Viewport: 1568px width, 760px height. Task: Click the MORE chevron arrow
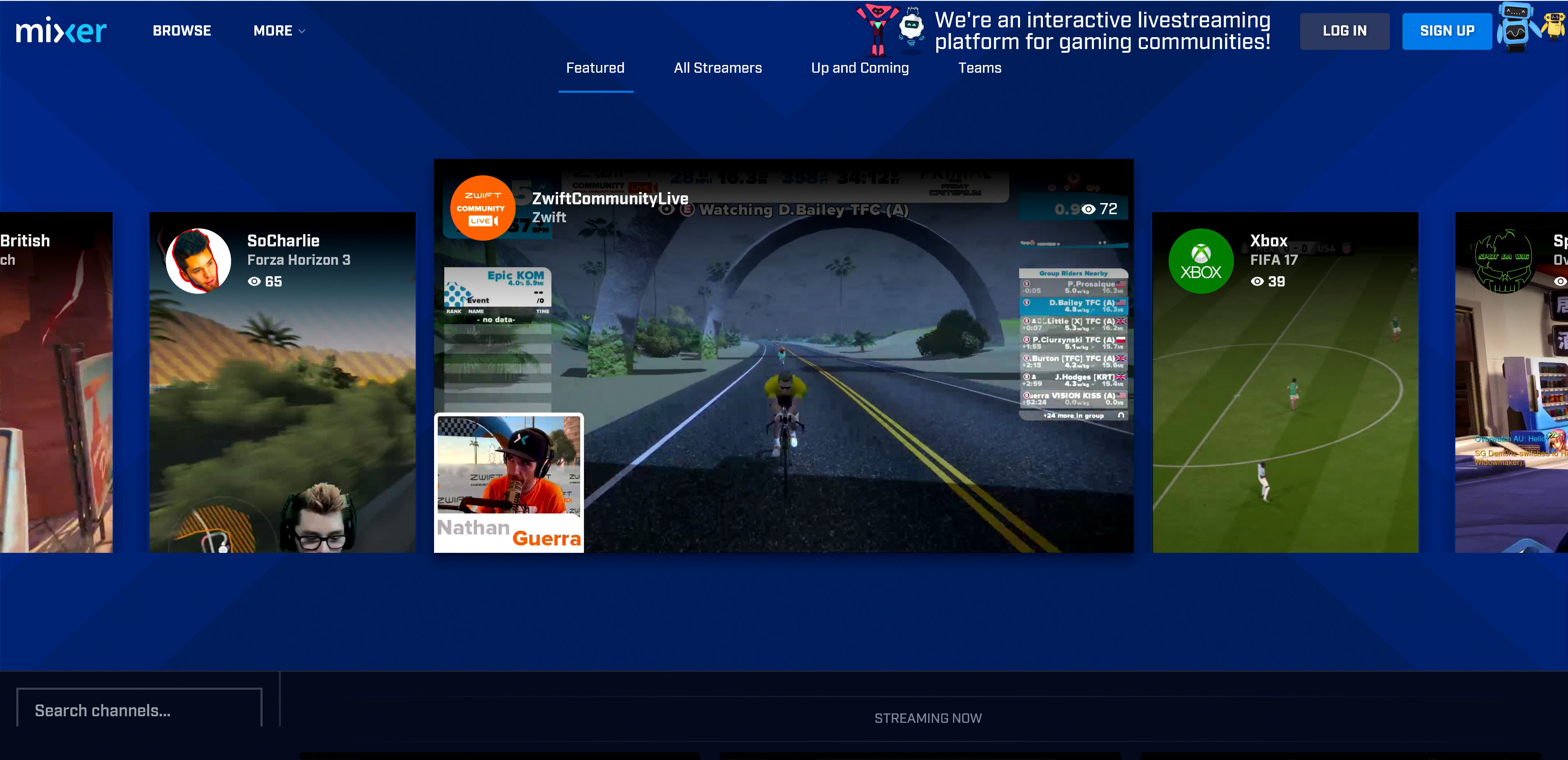click(302, 31)
